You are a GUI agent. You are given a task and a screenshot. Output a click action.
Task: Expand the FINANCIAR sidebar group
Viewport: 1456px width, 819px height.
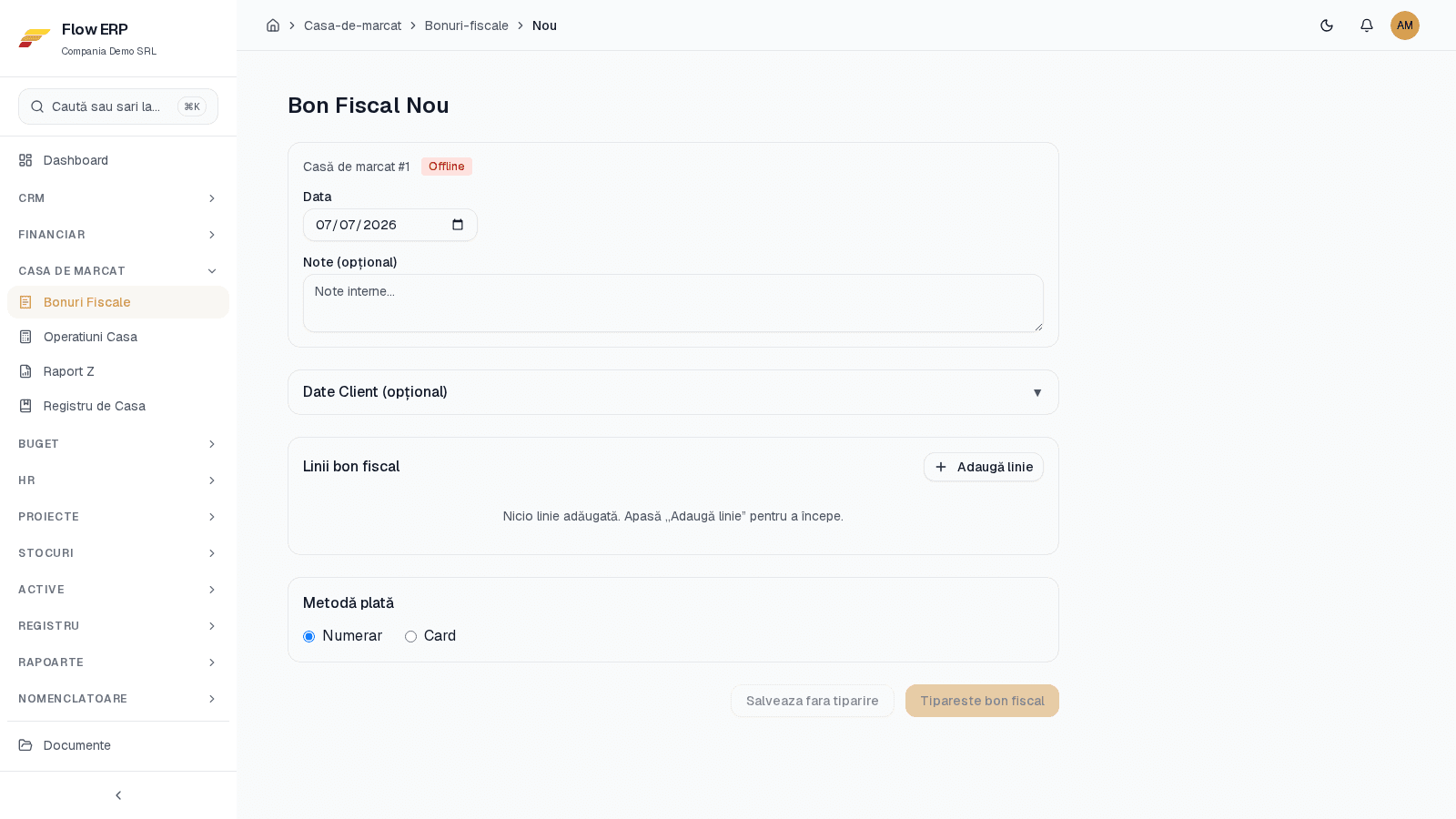point(118,235)
